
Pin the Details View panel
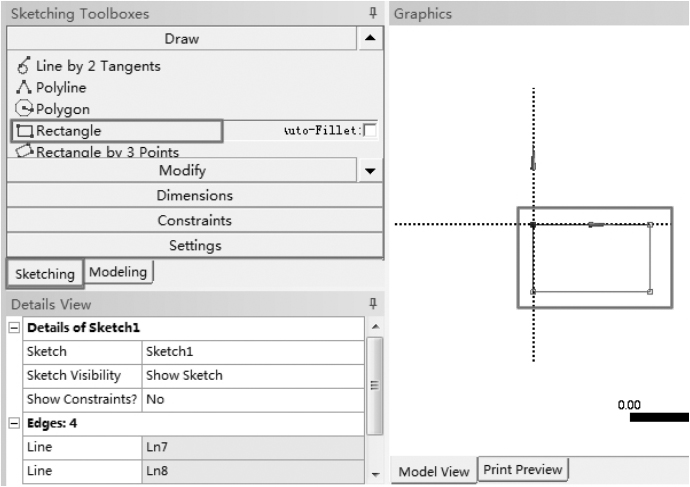coord(373,303)
